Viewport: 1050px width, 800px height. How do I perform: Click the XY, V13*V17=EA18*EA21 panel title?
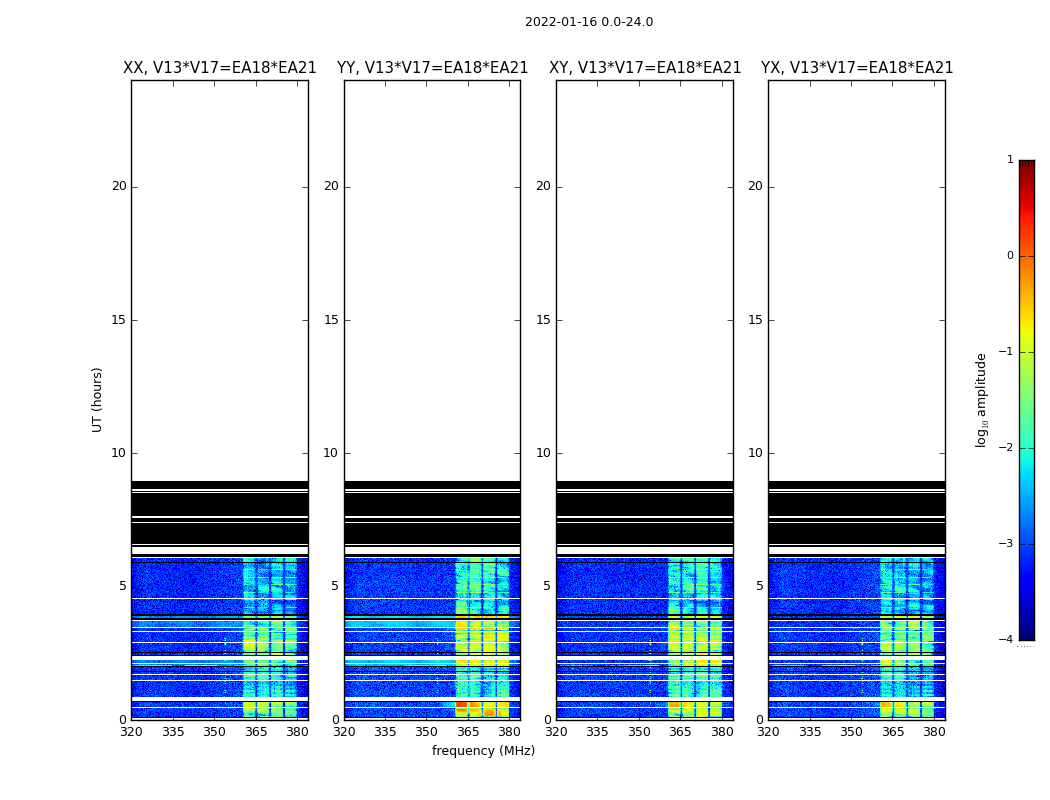coord(645,68)
